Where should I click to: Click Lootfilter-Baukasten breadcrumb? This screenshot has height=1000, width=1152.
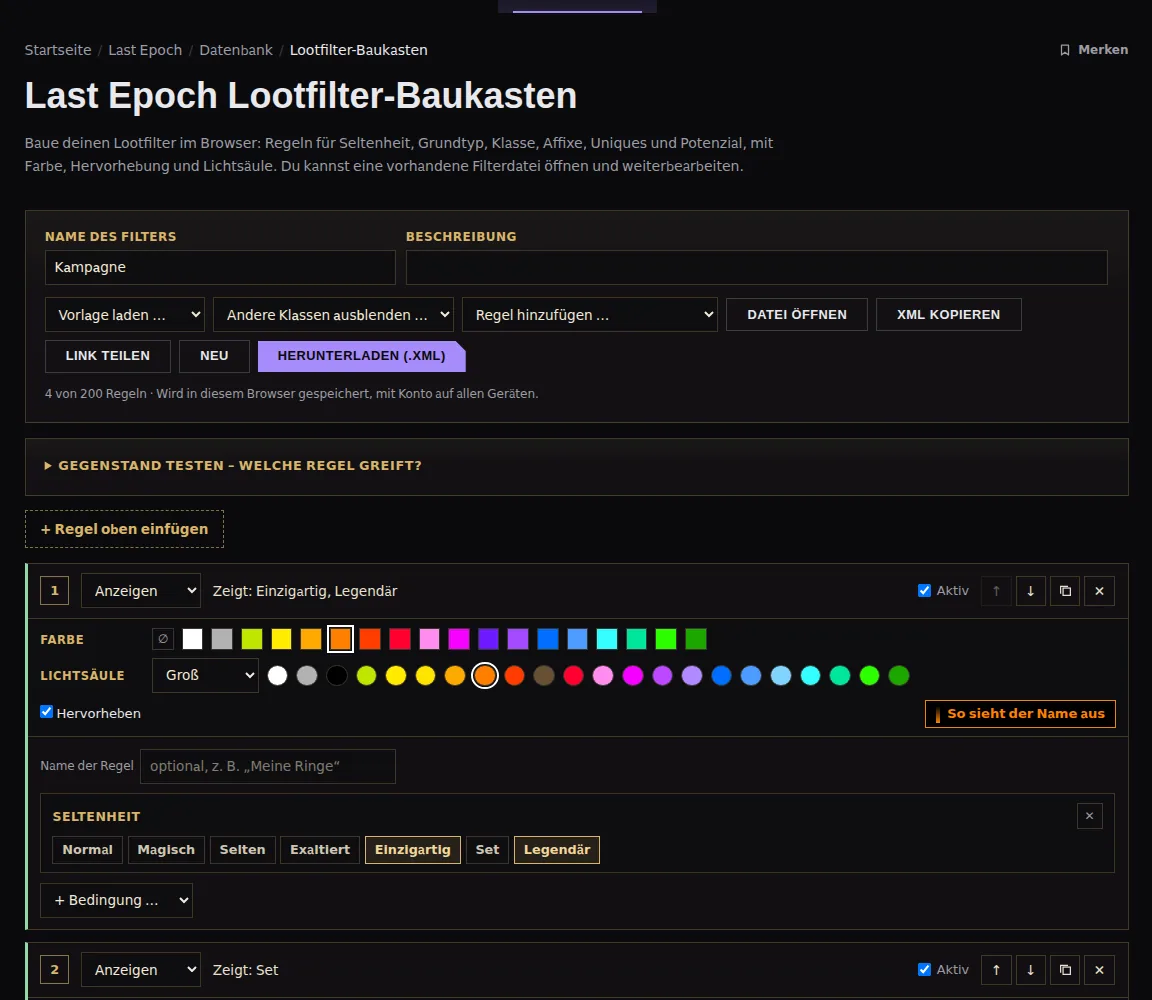(359, 50)
